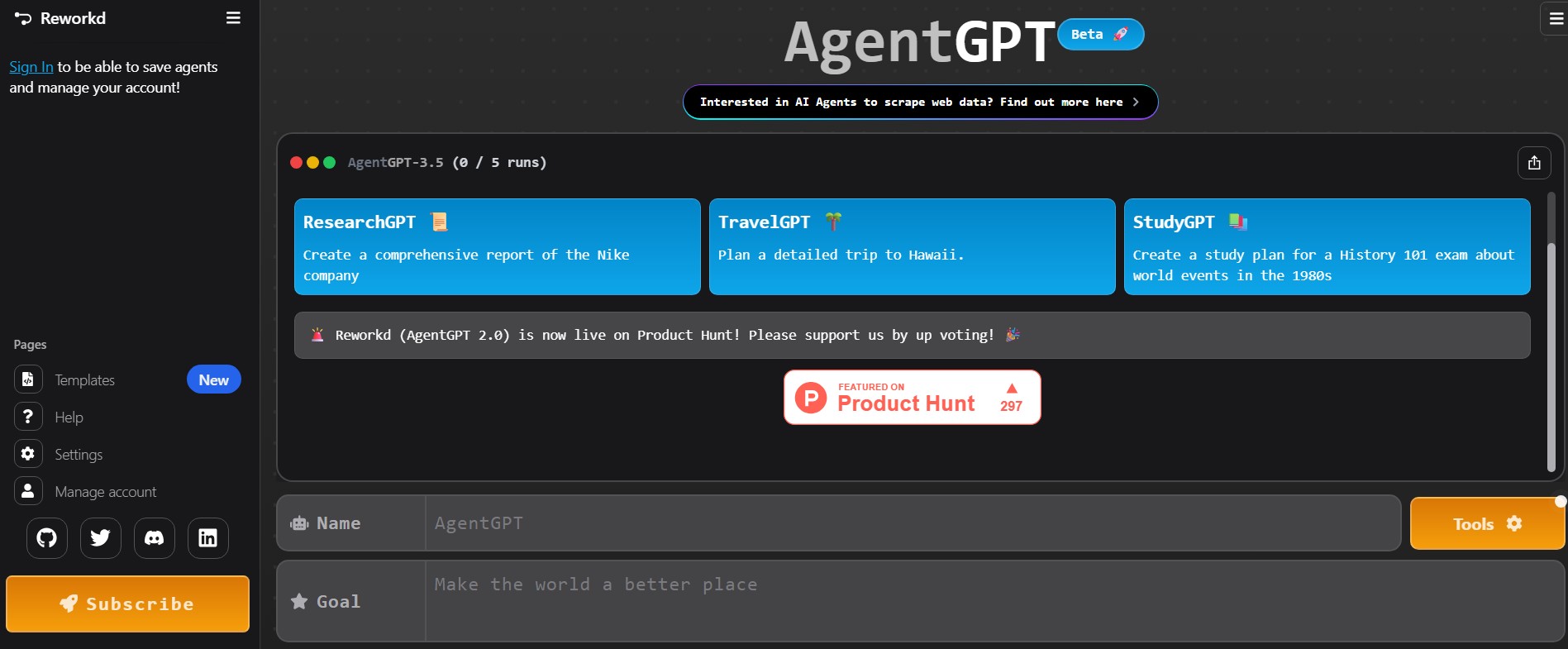Click the AgentGPT-3.5 runs counter text
The width and height of the screenshot is (1568, 649).
pyautogui.click(x=447, y=163)
